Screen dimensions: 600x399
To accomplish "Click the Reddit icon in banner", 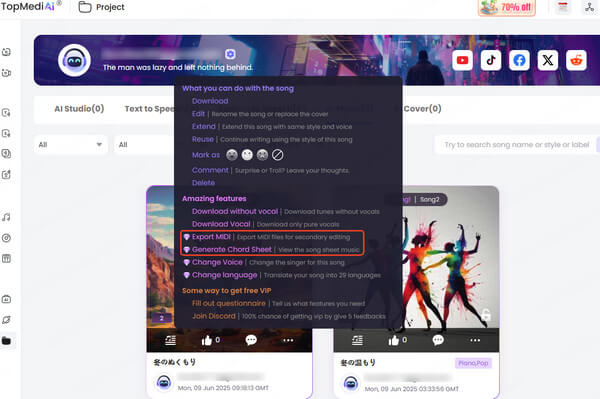I will tap(576, 60).
